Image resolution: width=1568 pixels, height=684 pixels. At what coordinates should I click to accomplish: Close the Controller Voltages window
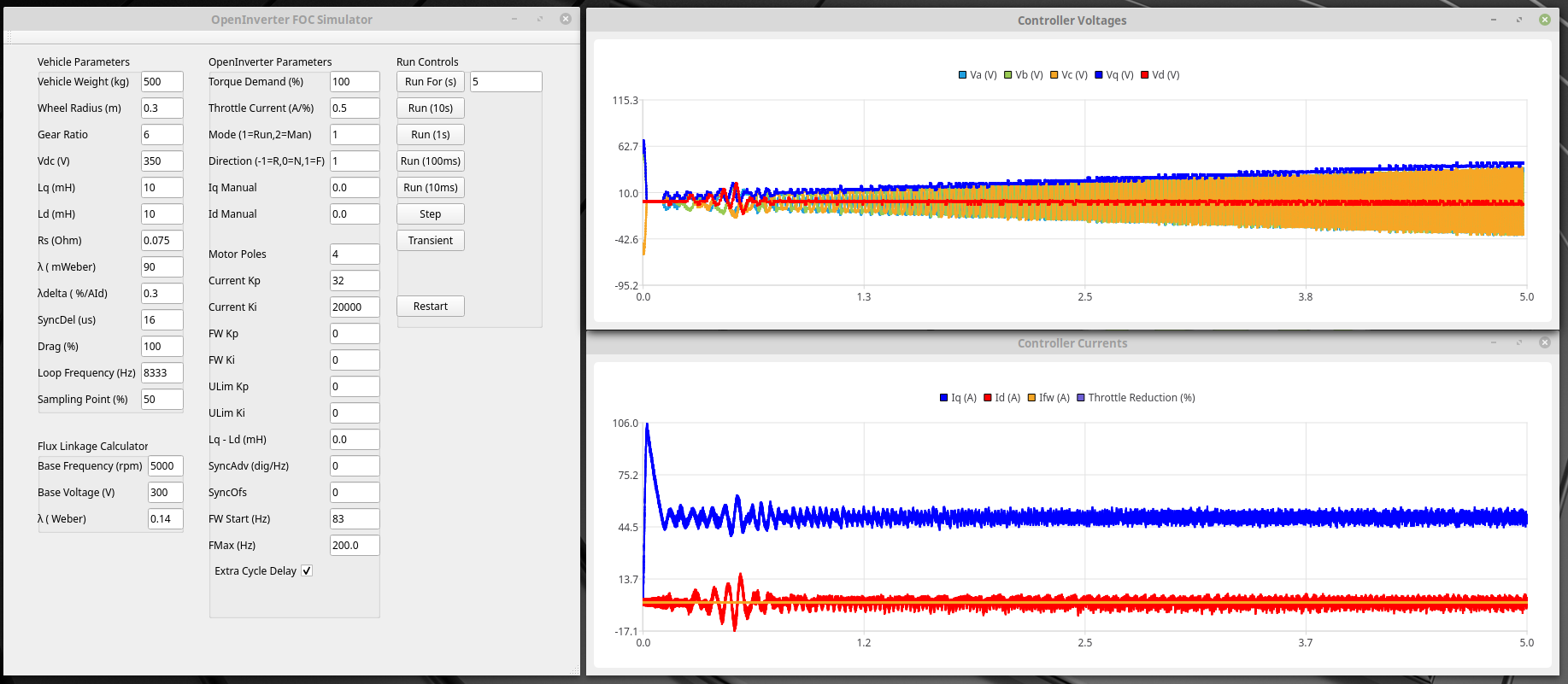tap(1545, 20)
